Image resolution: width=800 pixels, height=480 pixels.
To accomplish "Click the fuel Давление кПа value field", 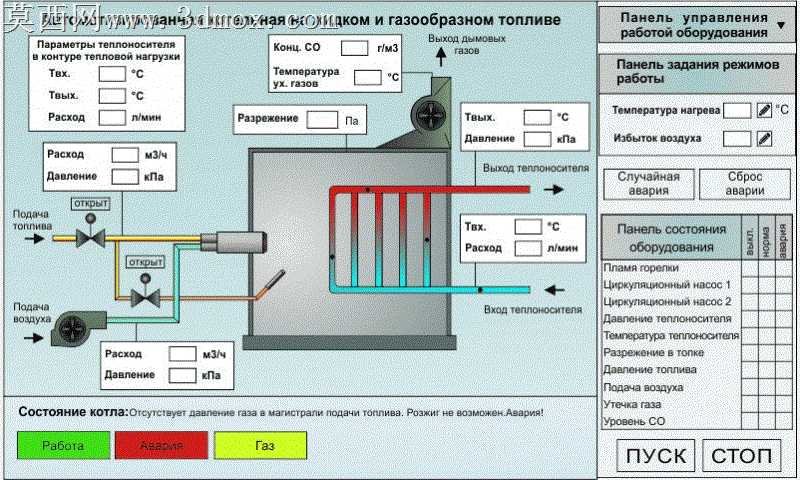I will [x=125, y=177].
